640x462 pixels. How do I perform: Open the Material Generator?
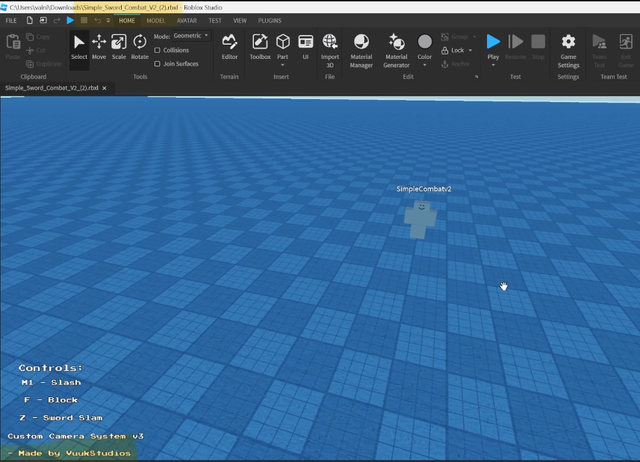click(396, 51)
